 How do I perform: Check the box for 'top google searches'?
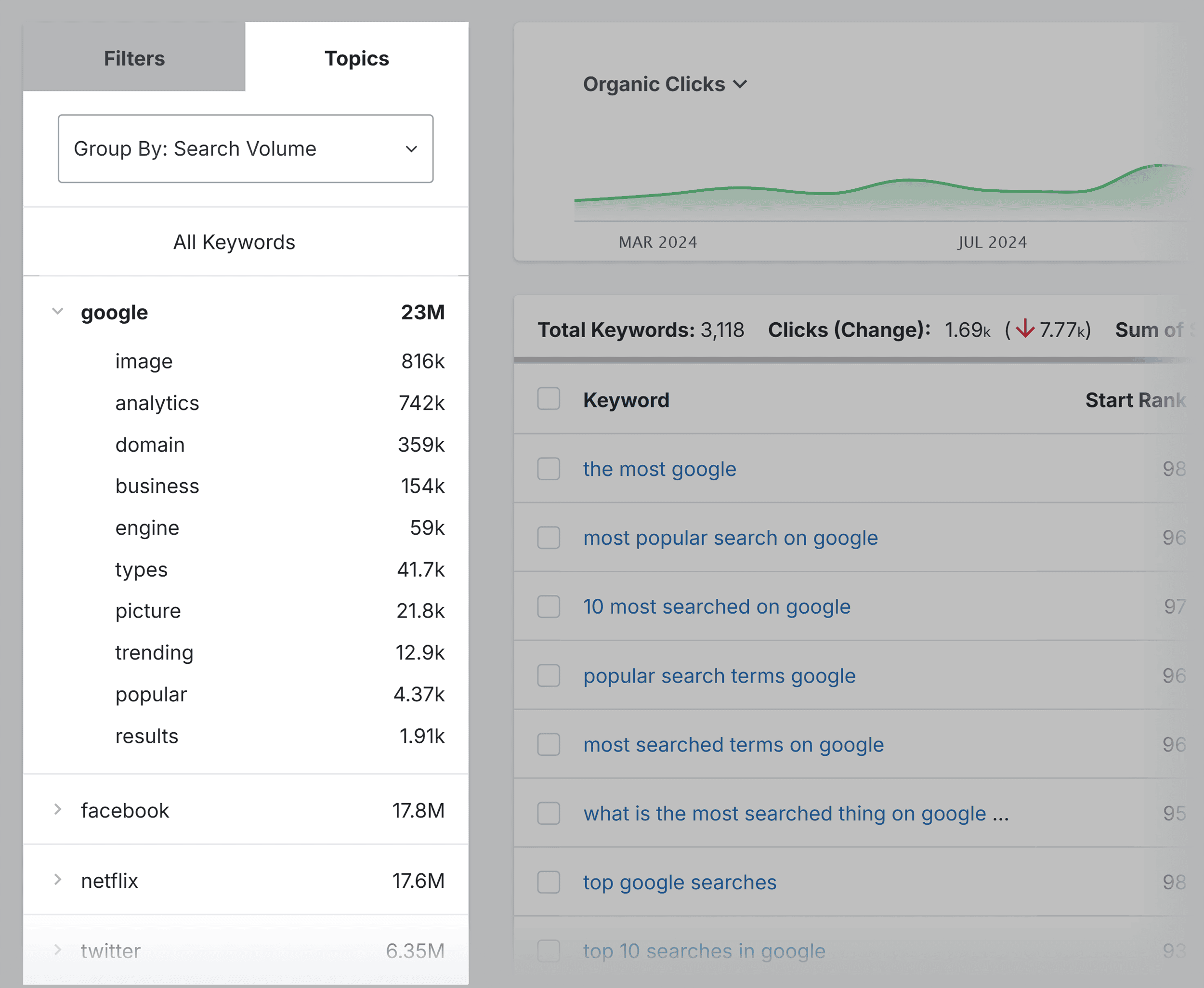549,882
